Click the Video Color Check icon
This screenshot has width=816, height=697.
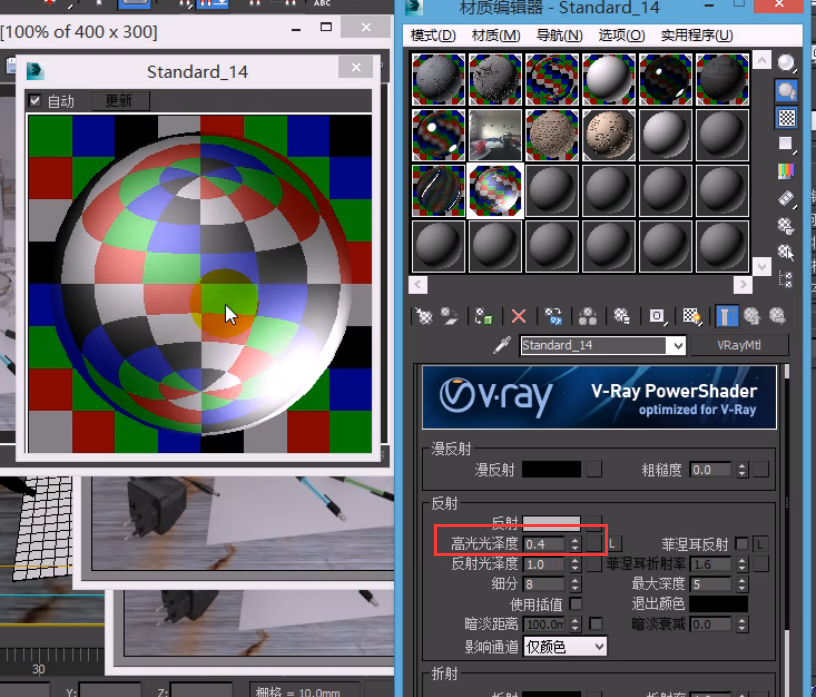point(787,171)
